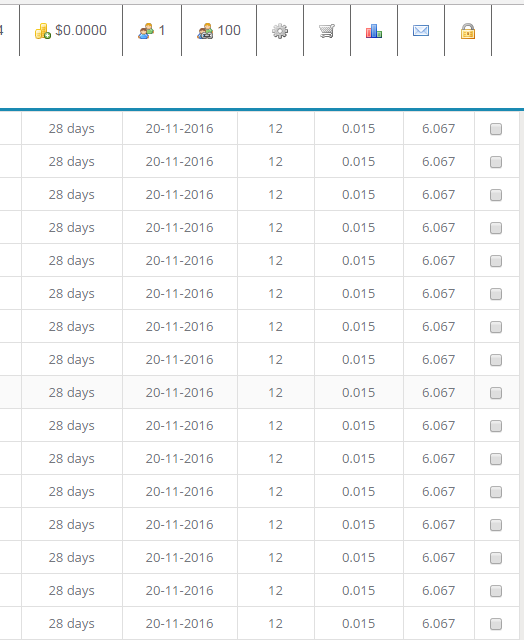Click the first row's 0.015 value
The height and width of the screenshot is (640, 524).
(x=358, y=129)
